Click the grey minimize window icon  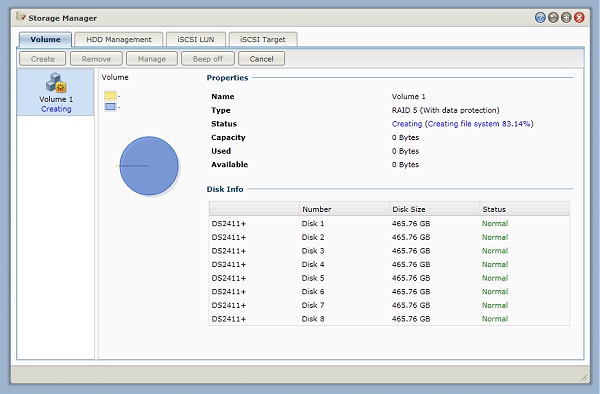[x=553, y=18]
